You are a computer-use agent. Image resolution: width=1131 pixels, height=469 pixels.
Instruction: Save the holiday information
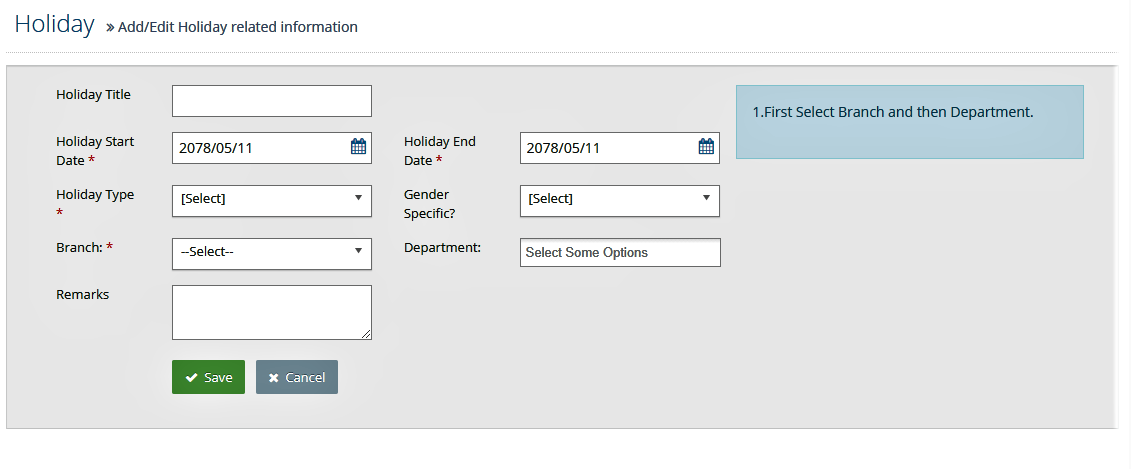point(208,377)
